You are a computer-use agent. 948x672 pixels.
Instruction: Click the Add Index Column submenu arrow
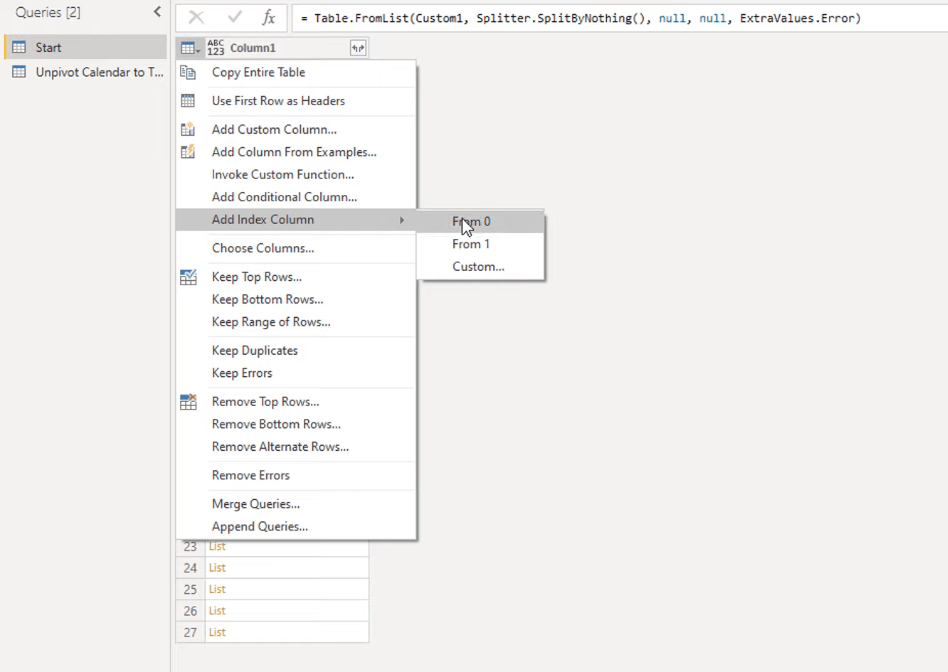click(401, 220)
